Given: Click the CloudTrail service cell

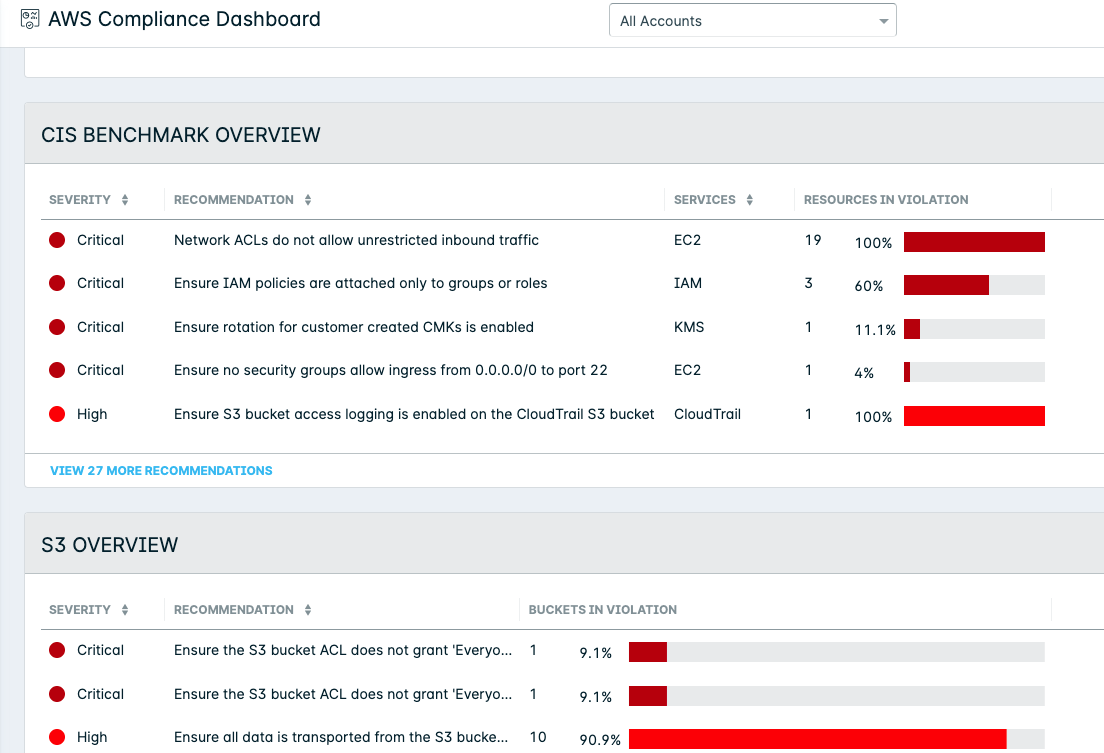Looking at the screenshot, I should [708, 414].
